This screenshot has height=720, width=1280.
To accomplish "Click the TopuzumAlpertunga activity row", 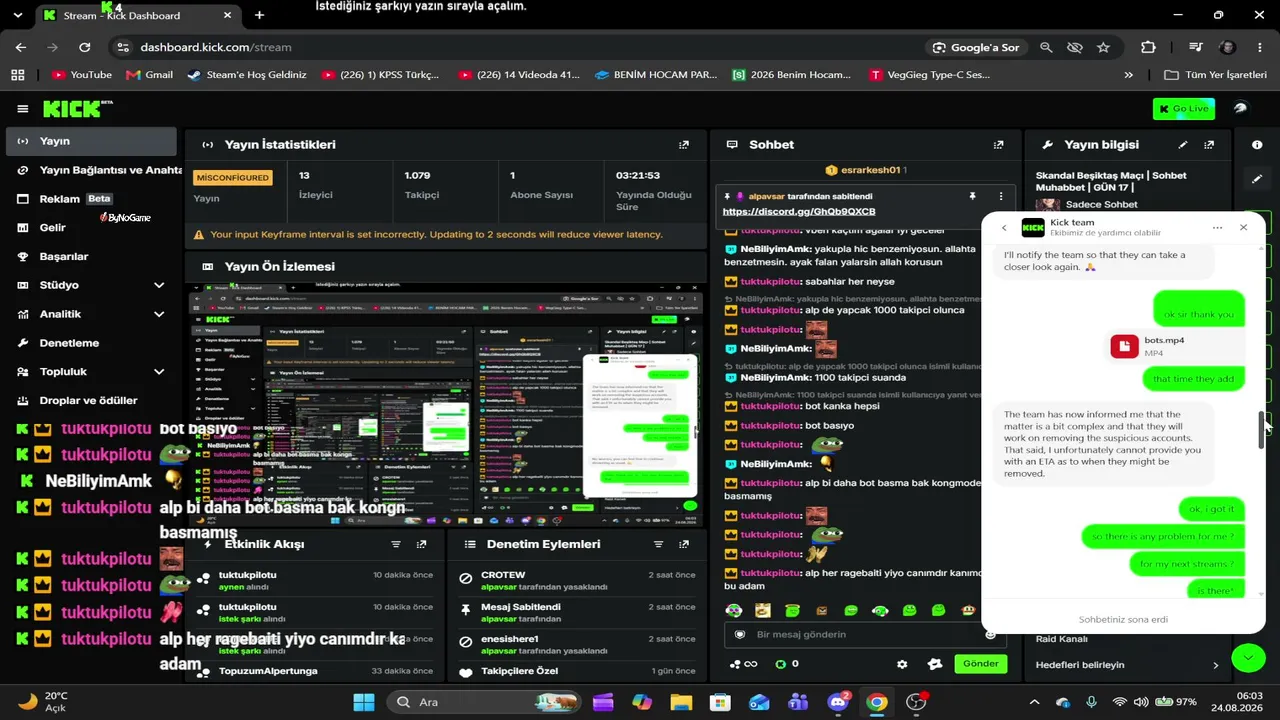I will (x=313, y=671).
